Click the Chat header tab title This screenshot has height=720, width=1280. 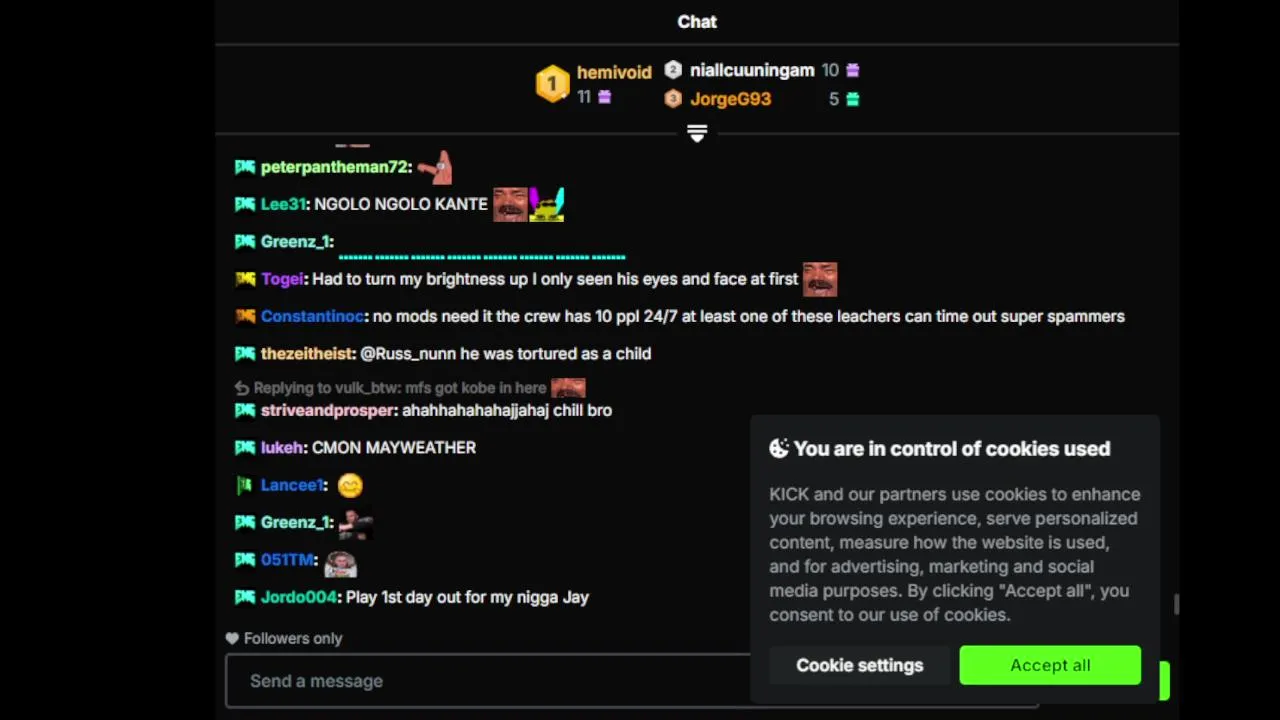tap(697, 22)
